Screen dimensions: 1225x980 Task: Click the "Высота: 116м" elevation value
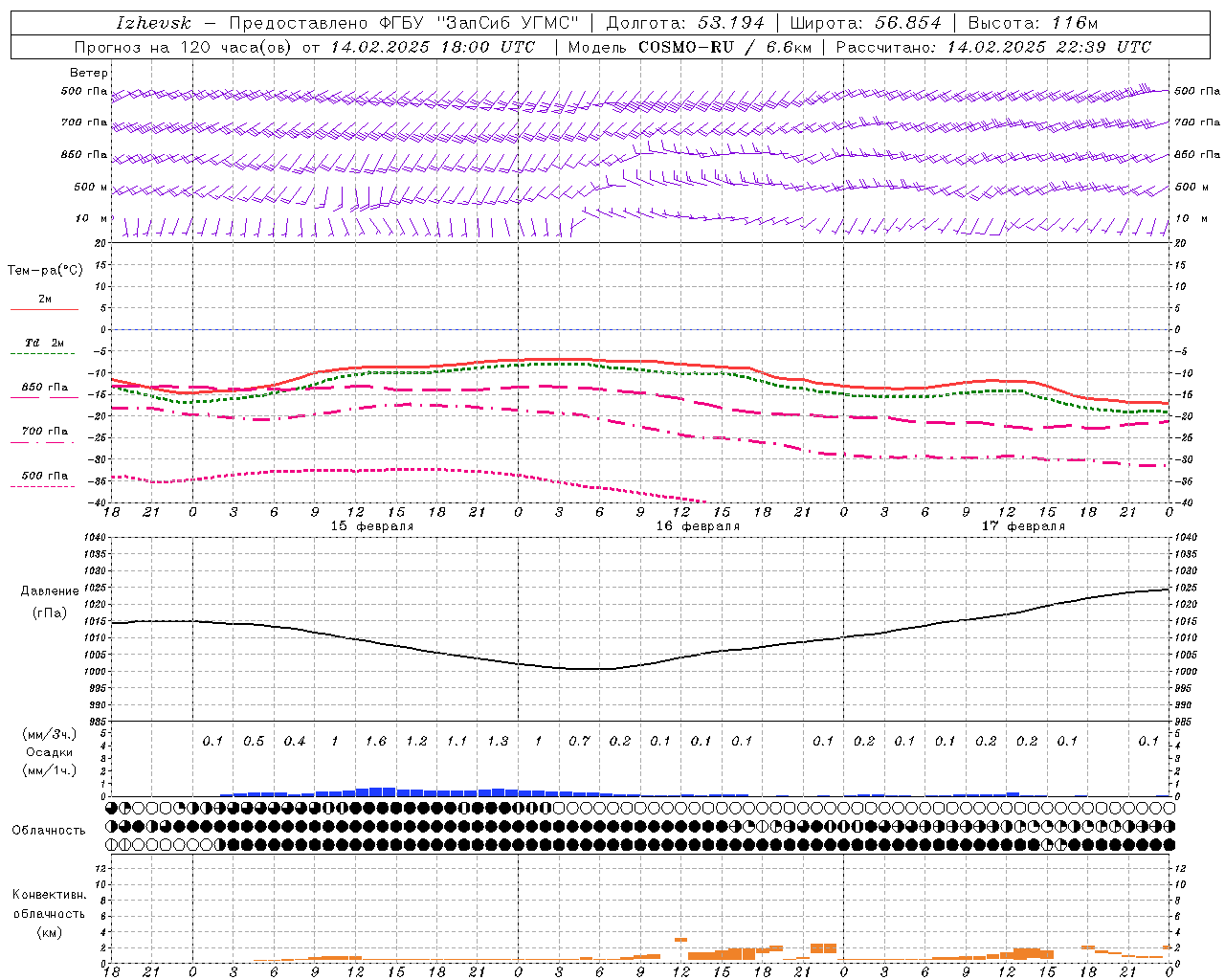point(1033,23)
